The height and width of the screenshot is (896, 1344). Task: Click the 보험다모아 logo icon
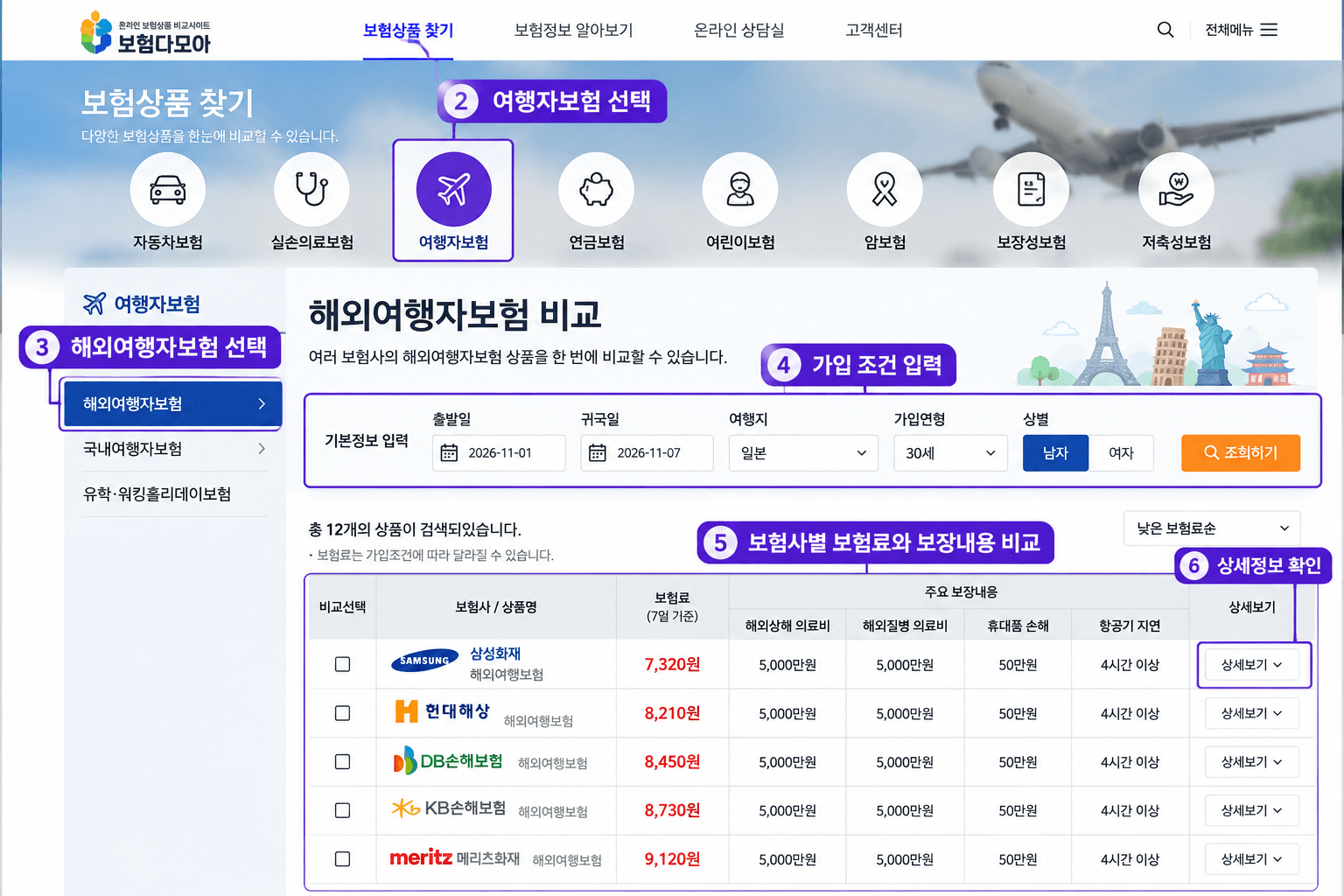[x=95, y=32]
